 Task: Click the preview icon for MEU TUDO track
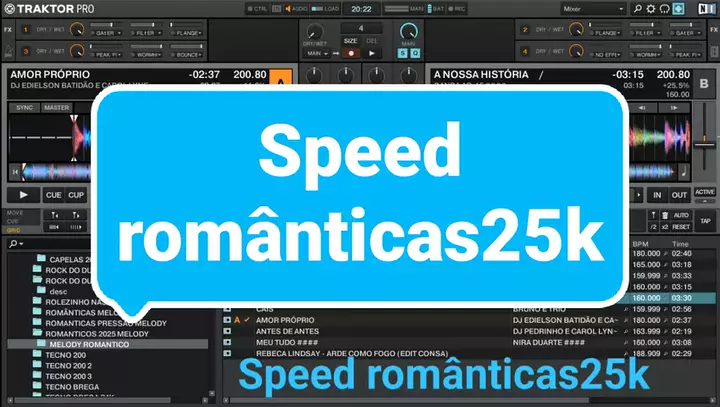227,341
